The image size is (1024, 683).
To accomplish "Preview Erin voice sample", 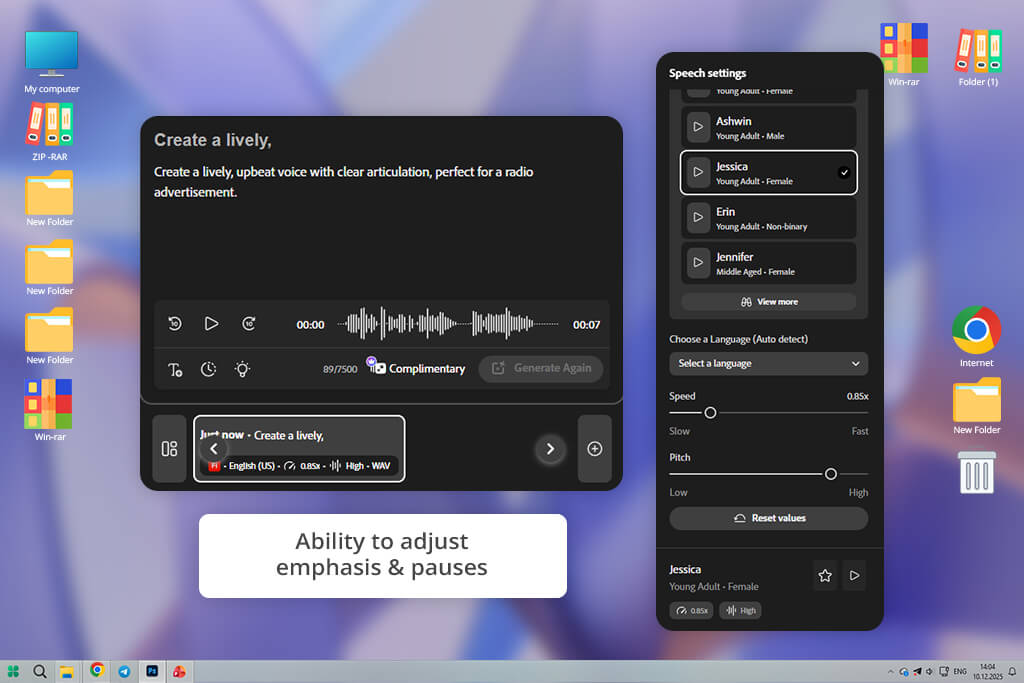I will point(698,217).
